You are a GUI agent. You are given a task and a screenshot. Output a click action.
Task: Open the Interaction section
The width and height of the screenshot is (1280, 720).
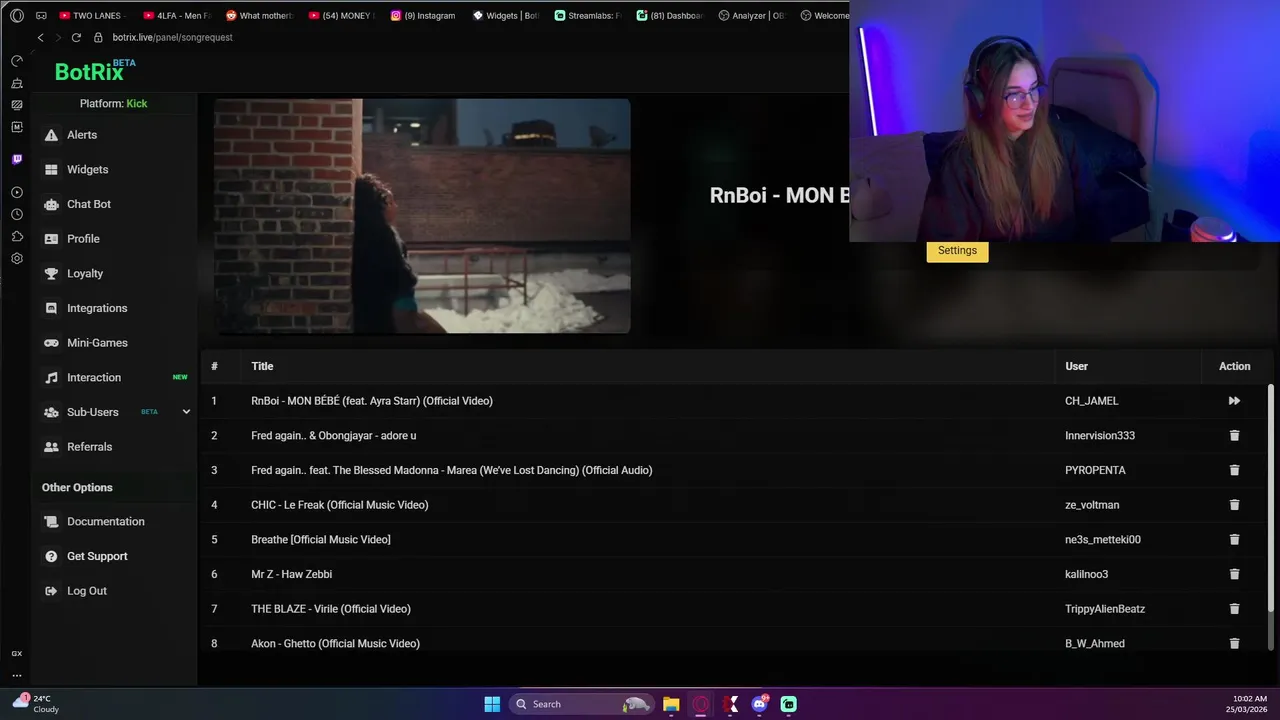(x=94, y=378)
